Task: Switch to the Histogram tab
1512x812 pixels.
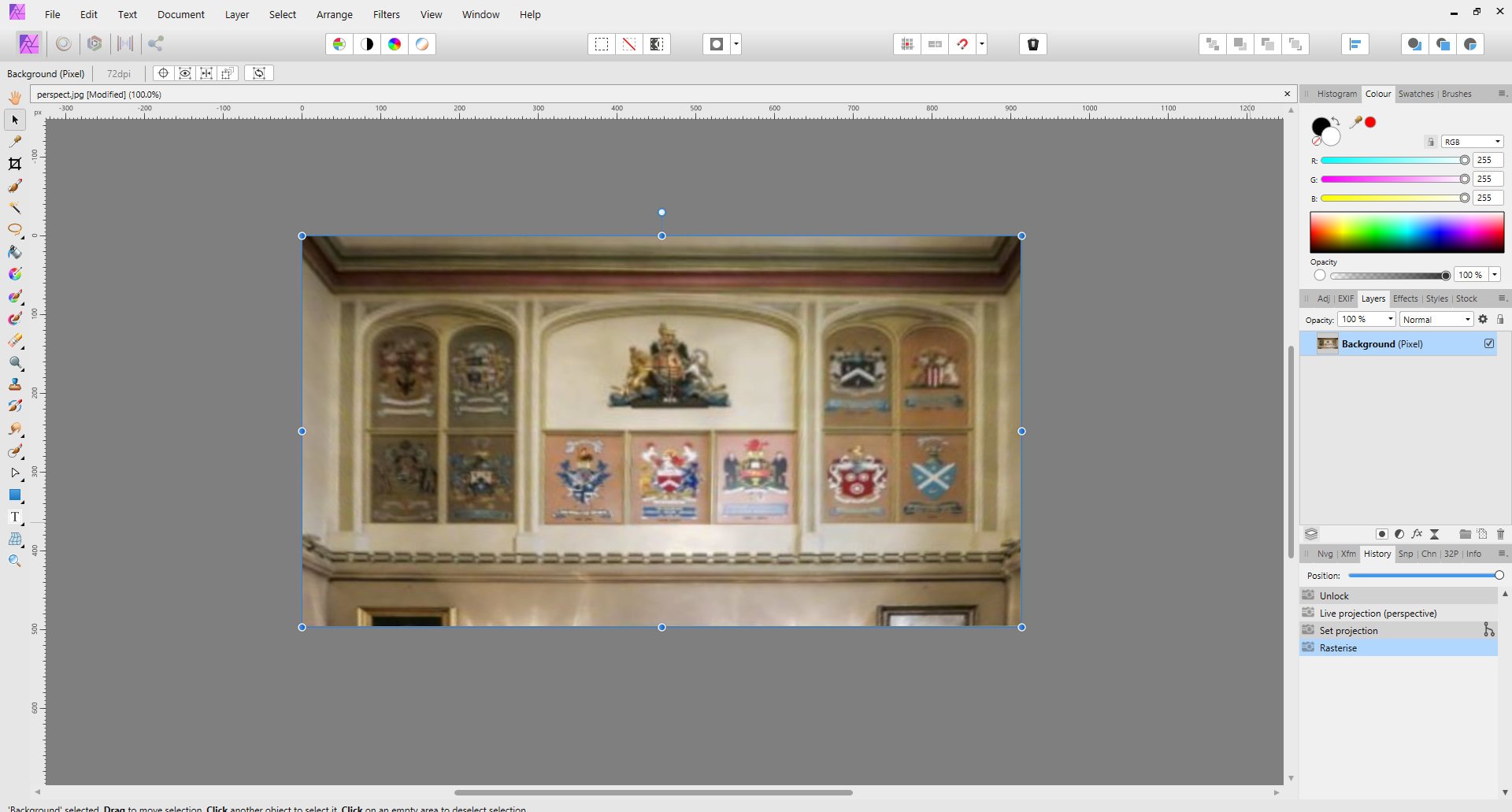Action: tap(1336, 94)
